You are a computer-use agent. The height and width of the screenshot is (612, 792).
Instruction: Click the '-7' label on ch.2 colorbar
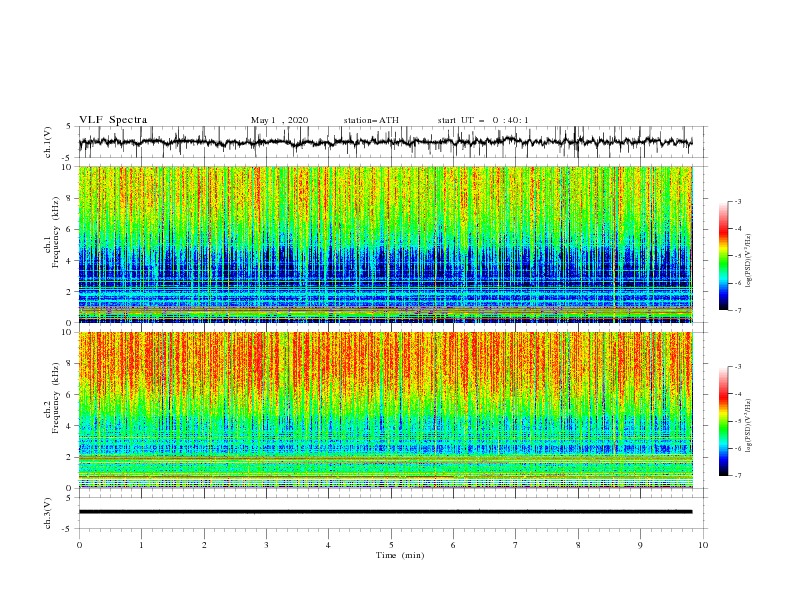(738, 476)
